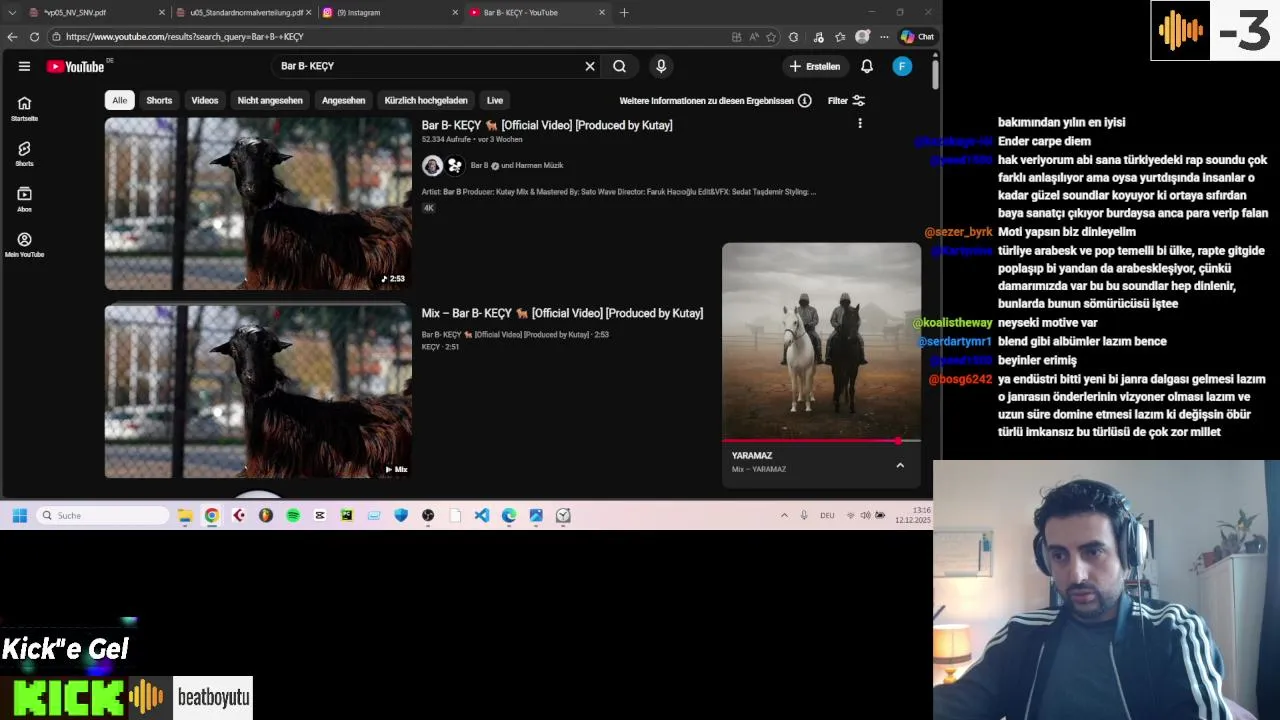Click the Erstellen create button

pos(815,66)
